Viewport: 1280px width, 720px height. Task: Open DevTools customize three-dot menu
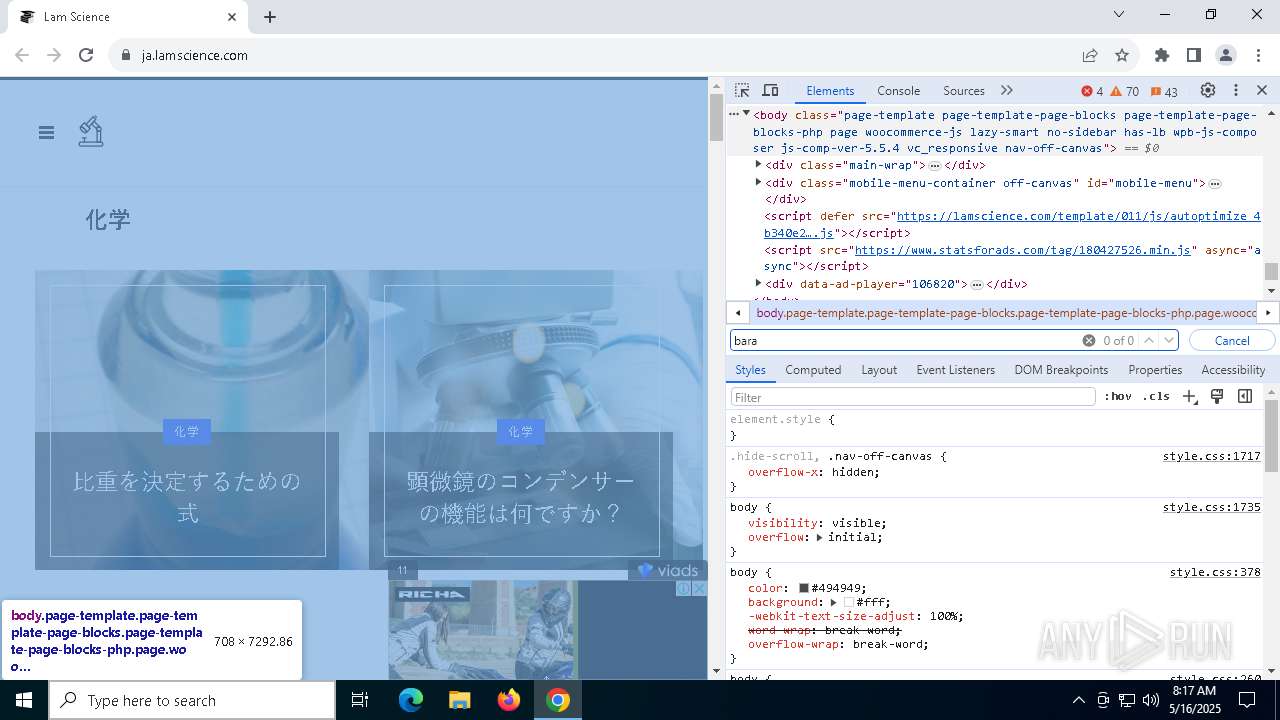[x=1236, y=90]
